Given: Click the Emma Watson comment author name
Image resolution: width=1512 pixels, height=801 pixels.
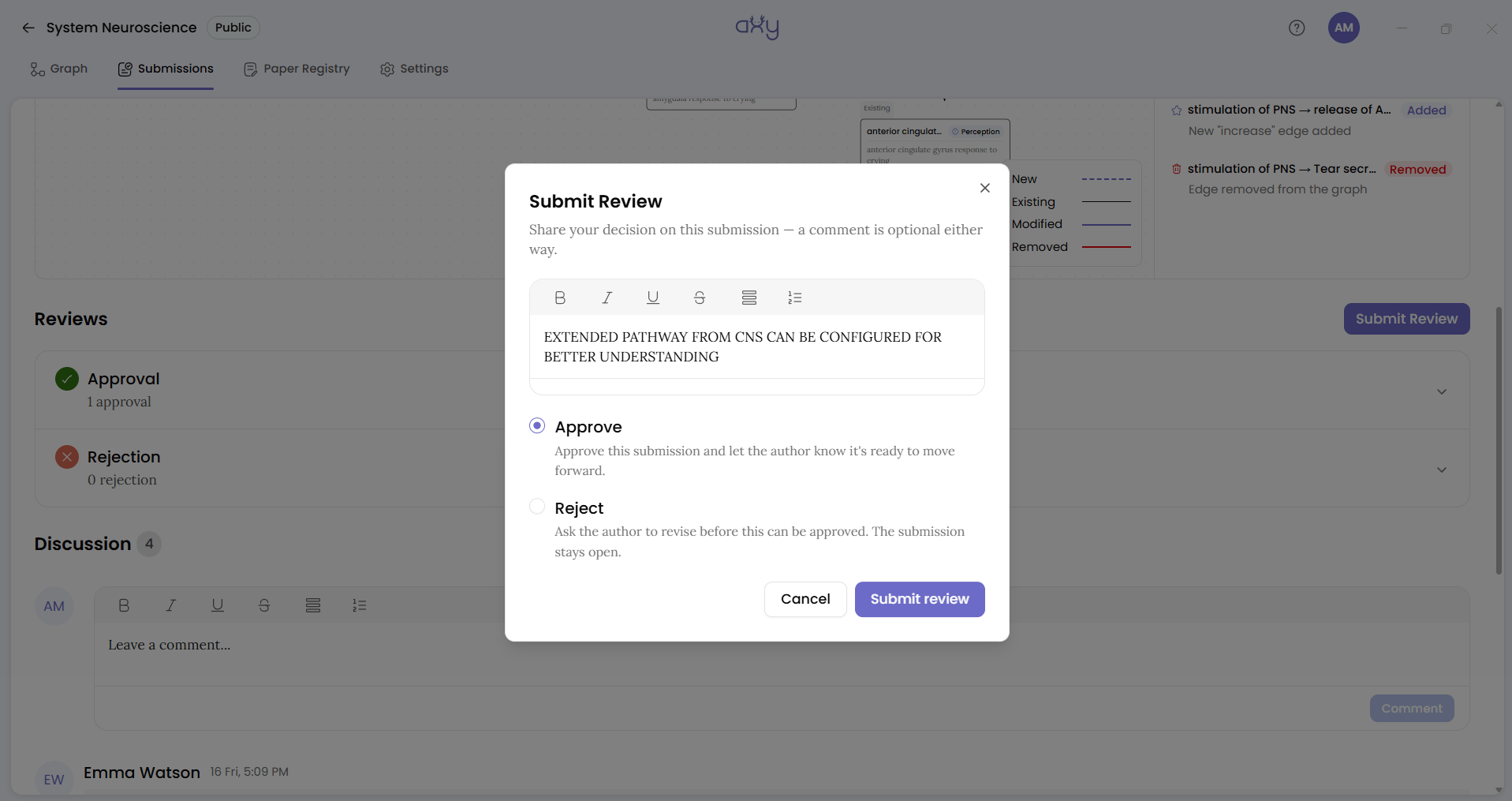Looking at the screenshot, I should point(142,773).
